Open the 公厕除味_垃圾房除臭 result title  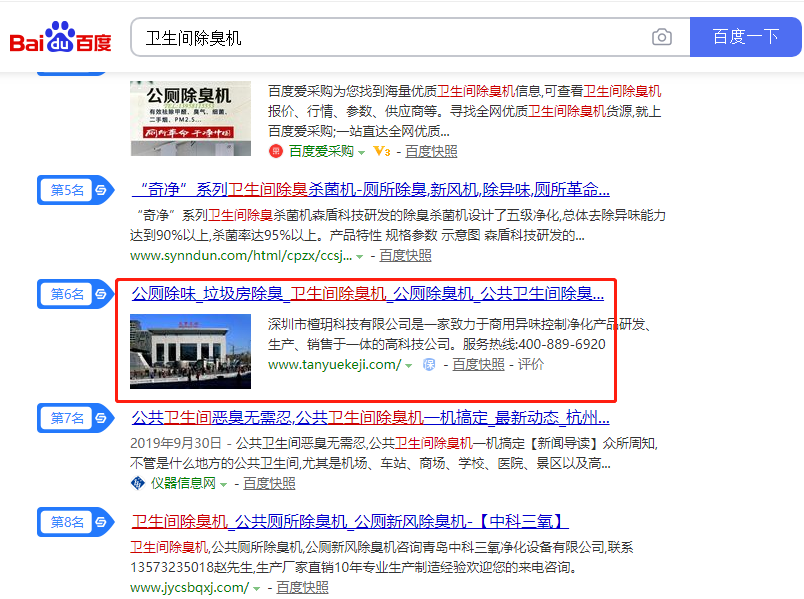click(368, 294)
